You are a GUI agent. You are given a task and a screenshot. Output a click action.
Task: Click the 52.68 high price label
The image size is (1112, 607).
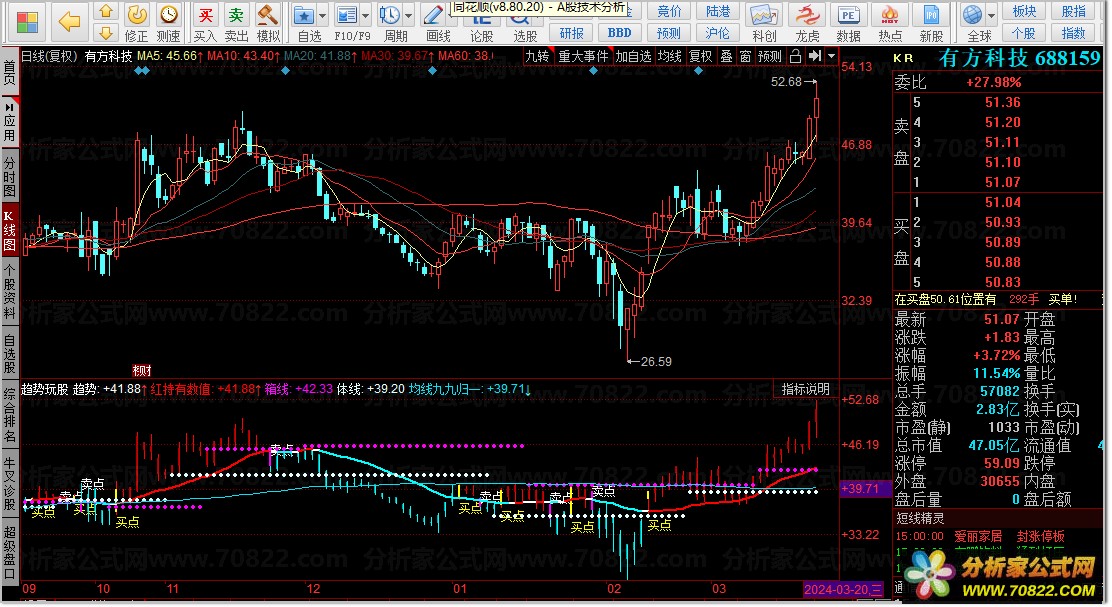(786, 82)
